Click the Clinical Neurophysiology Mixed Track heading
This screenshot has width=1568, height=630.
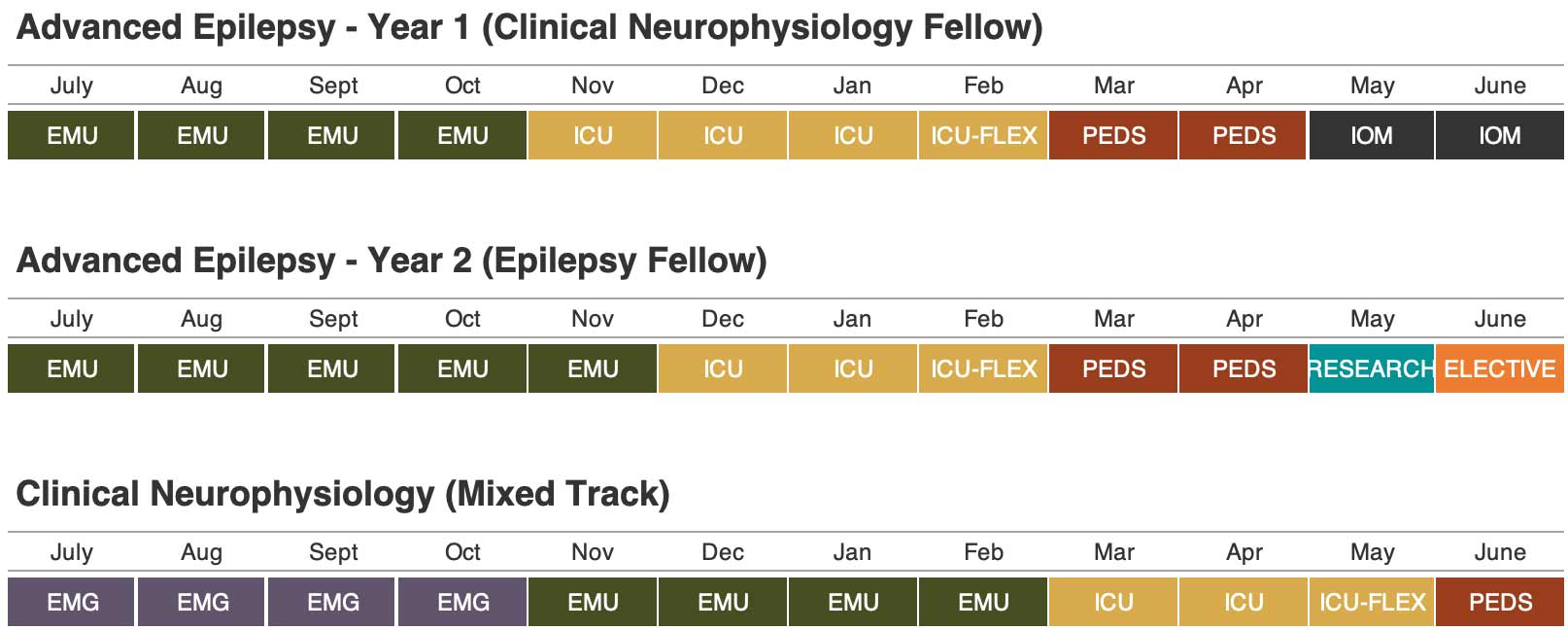[343, 494]
